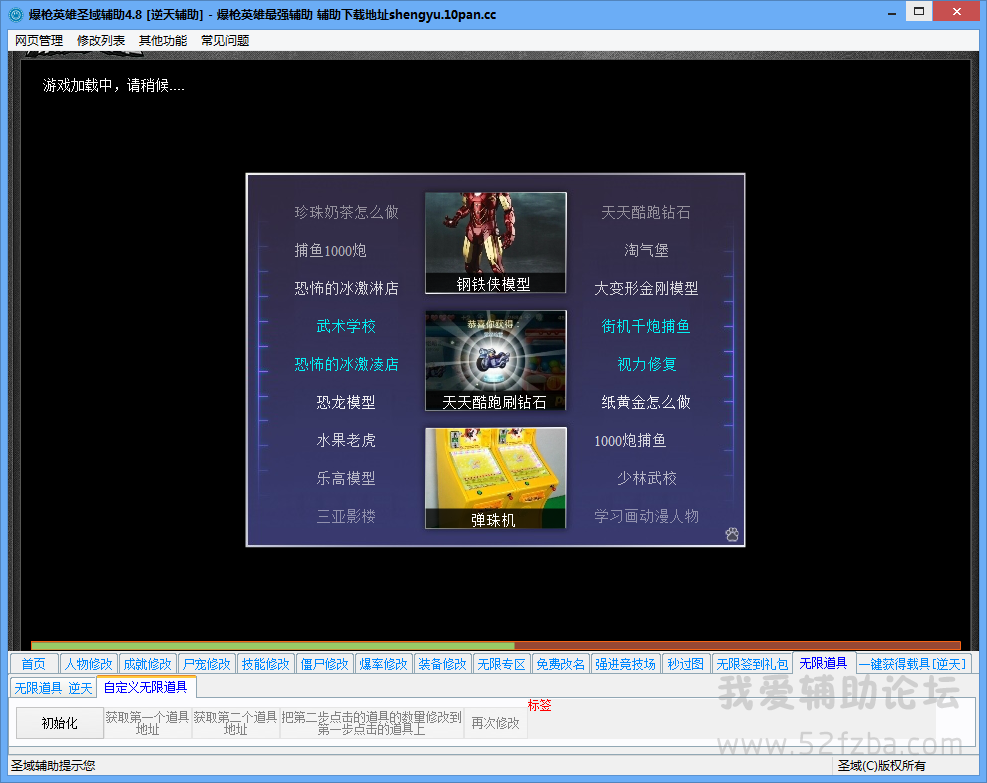
Task: Switch to the 技能修改 tab
Action: coord(266,664)
